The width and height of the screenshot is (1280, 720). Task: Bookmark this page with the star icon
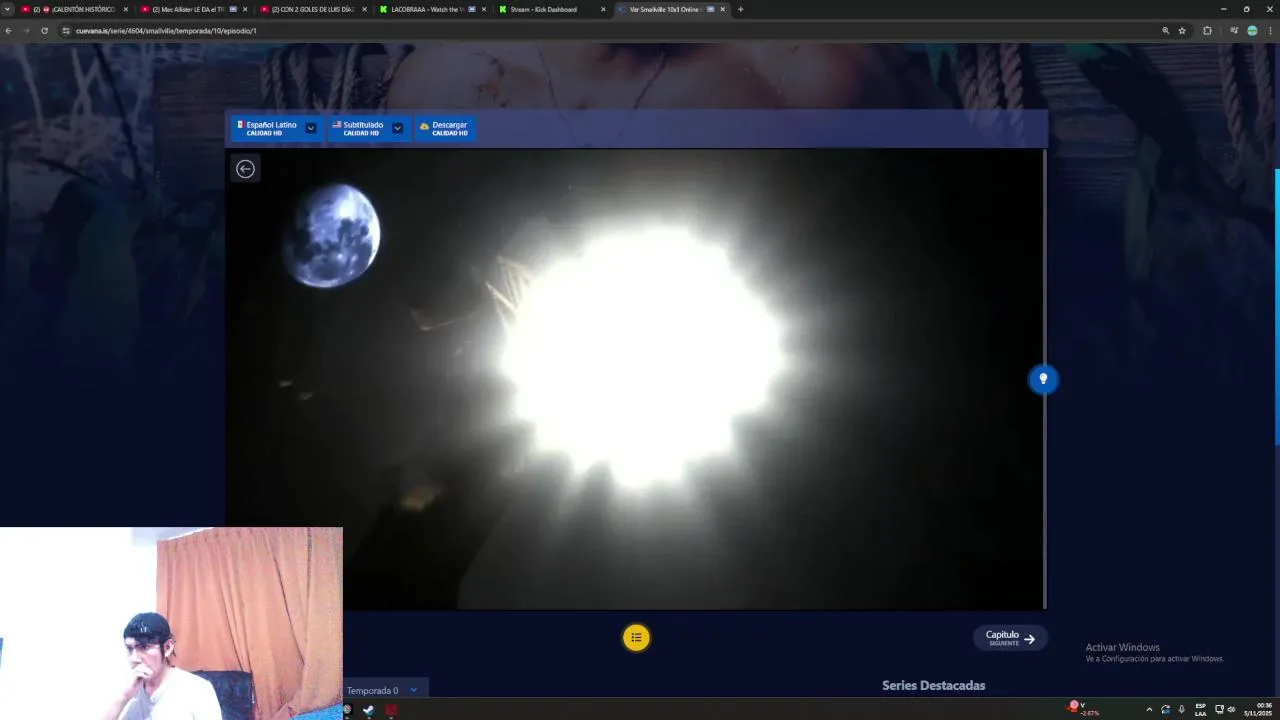1182,31
